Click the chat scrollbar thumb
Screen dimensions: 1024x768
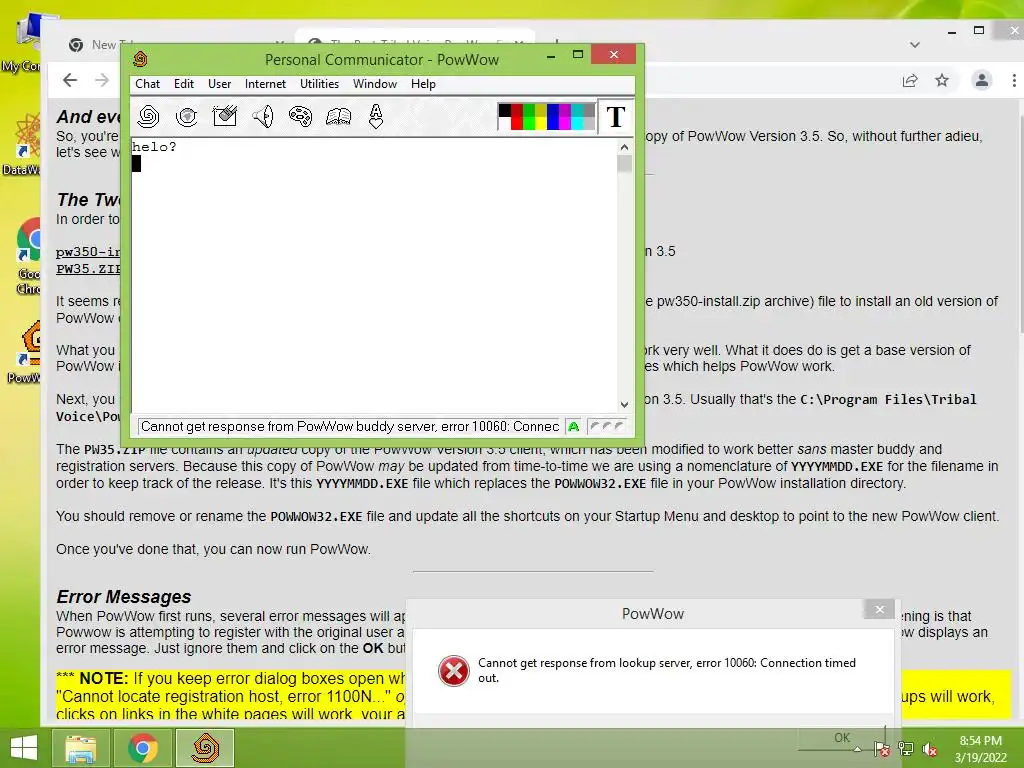click(x=624, y=163)
